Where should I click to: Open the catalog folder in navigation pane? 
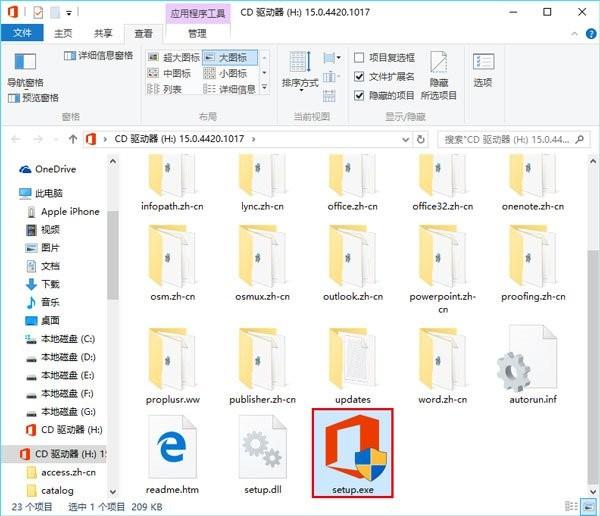tap(50, 490)
